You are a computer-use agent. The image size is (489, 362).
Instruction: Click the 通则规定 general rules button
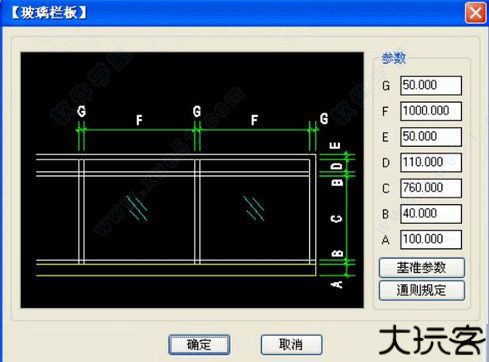click(422, 290)
